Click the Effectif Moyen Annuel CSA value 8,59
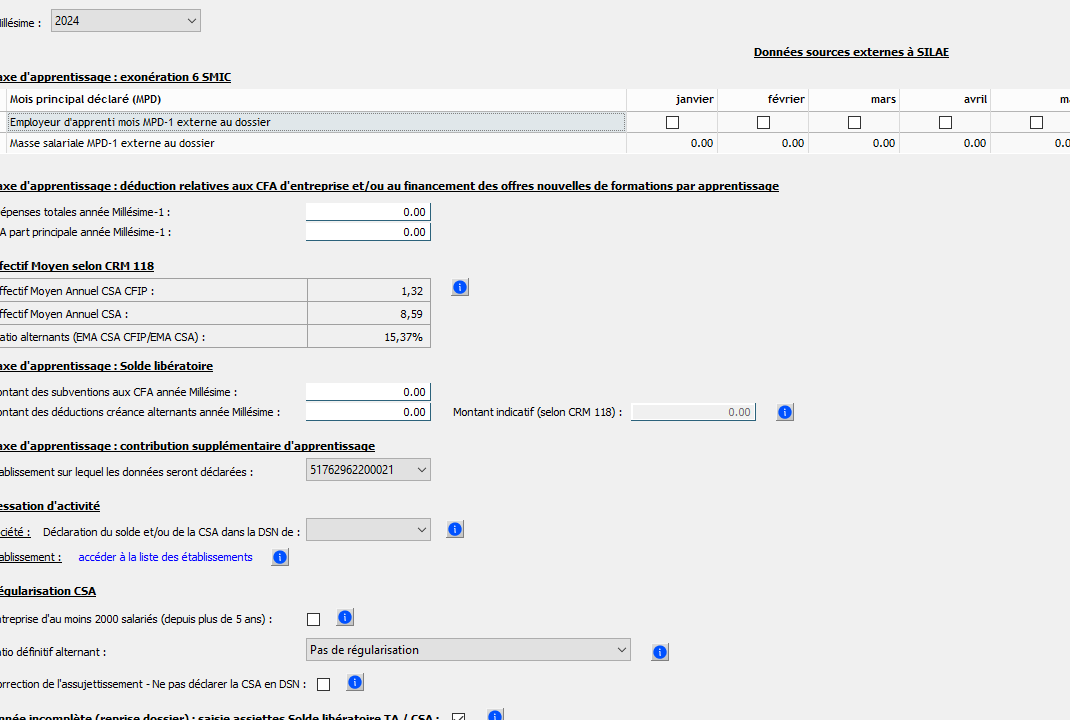Screen dimensions: 1070x720 click(x=369, y=314)
